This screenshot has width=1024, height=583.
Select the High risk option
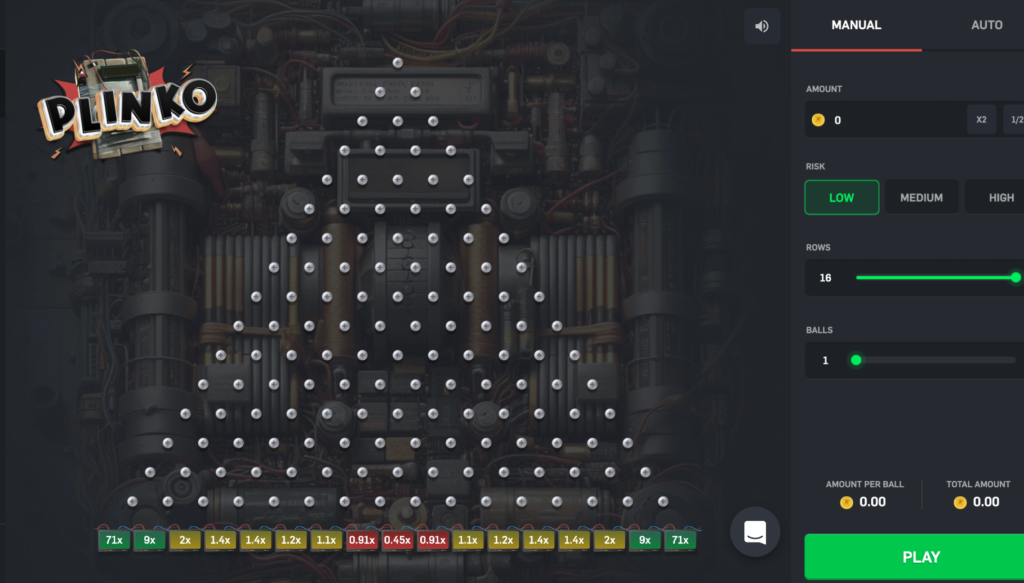point(1000,197)
